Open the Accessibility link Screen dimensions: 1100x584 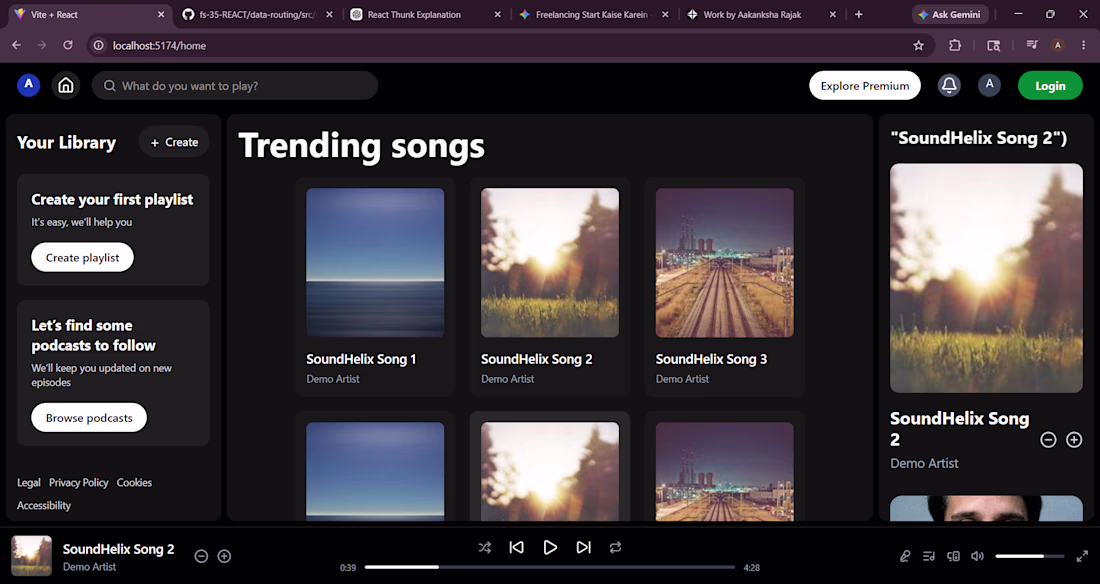(x=43, y=505)
